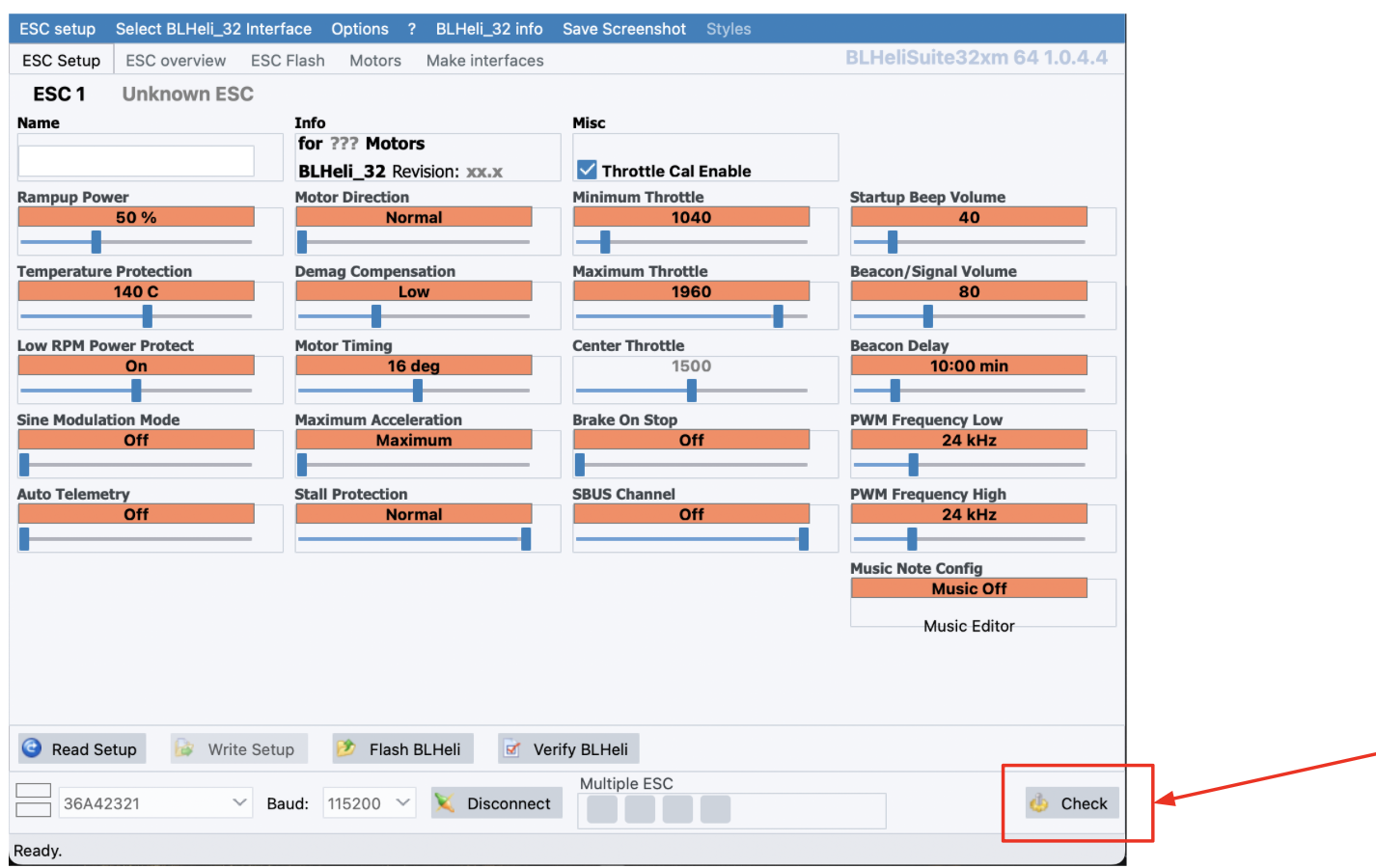Screen dimensions: 1376x868
Task: Select the first Multiple ESC box
Action: (602, 808)
